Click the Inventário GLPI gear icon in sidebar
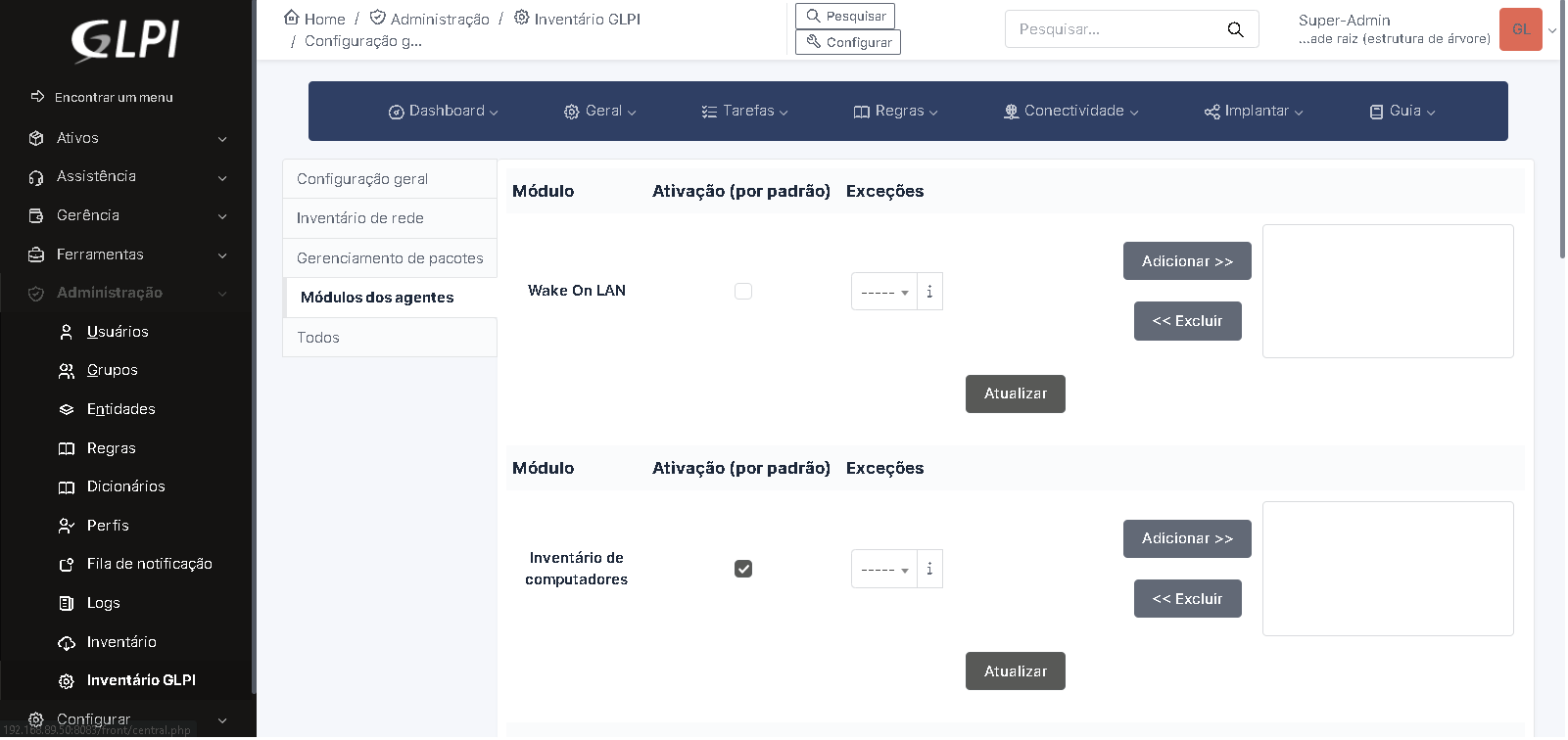This screenshot has width=1568, height=740. coord(67,681)
